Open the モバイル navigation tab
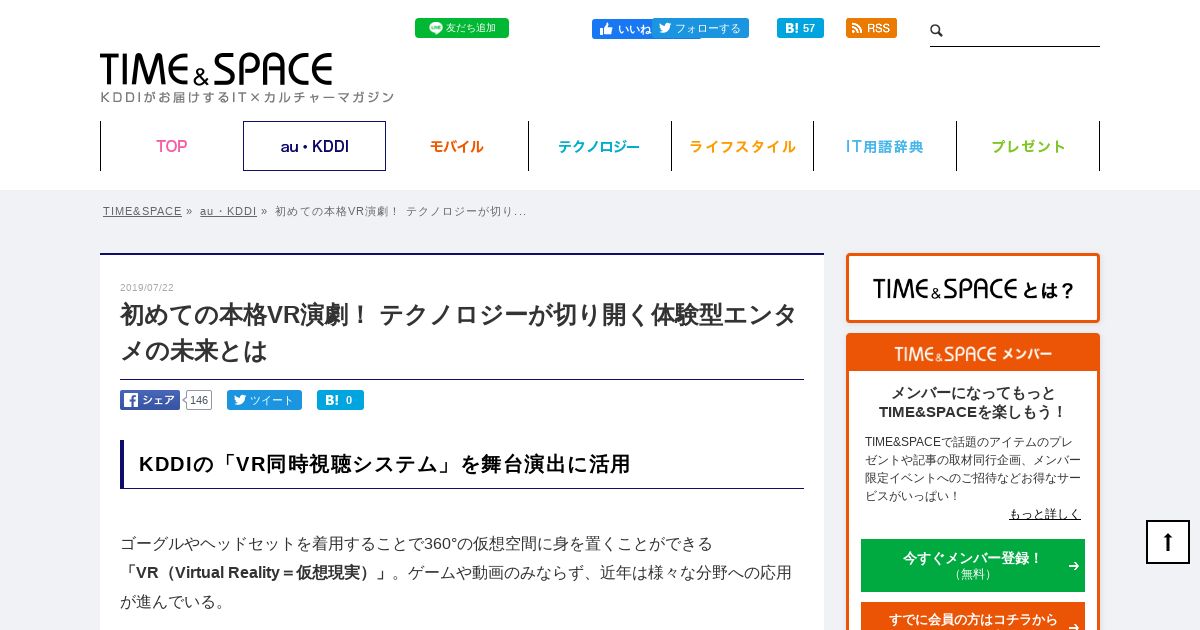The width and height of the screenshot is (1200, 630). click(457, 146)
